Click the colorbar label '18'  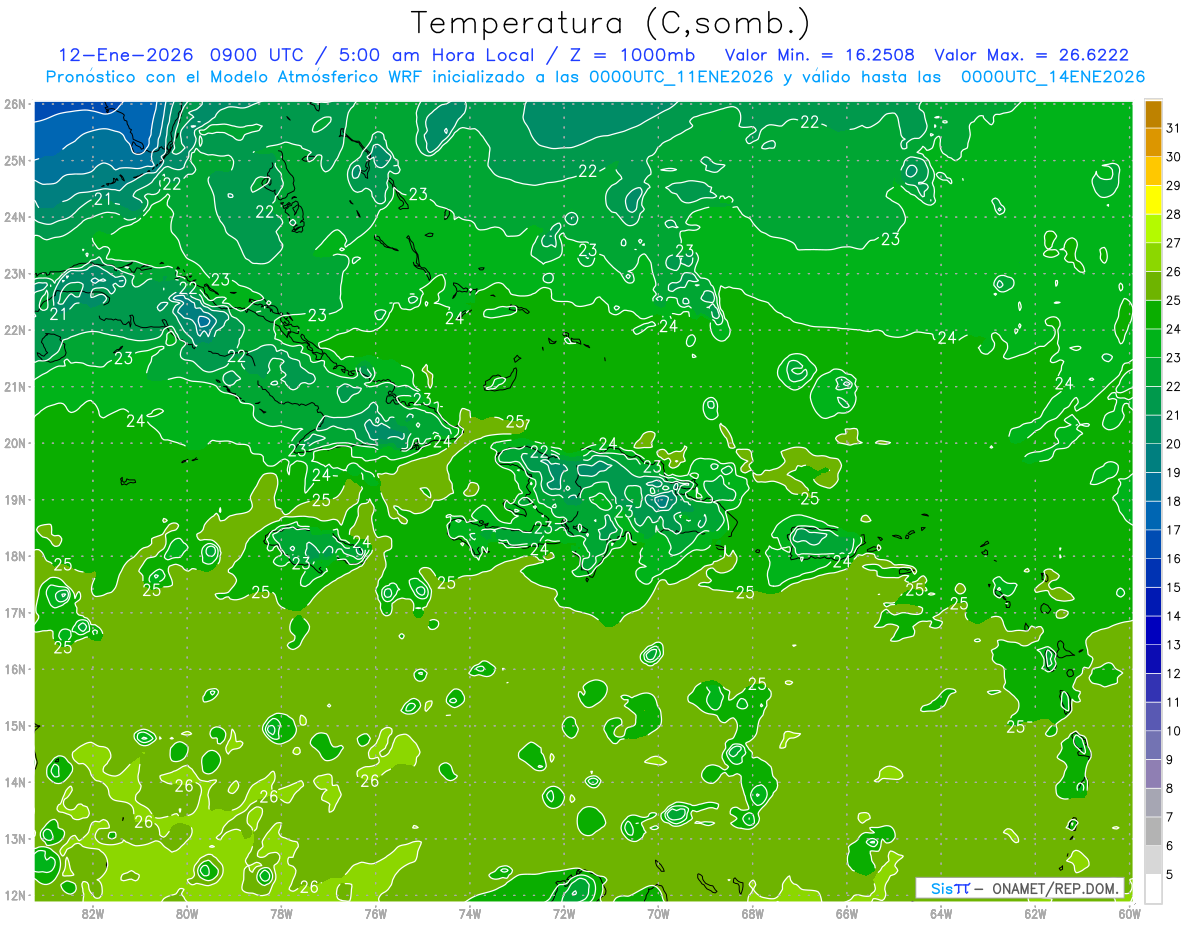click(1174, 502)
